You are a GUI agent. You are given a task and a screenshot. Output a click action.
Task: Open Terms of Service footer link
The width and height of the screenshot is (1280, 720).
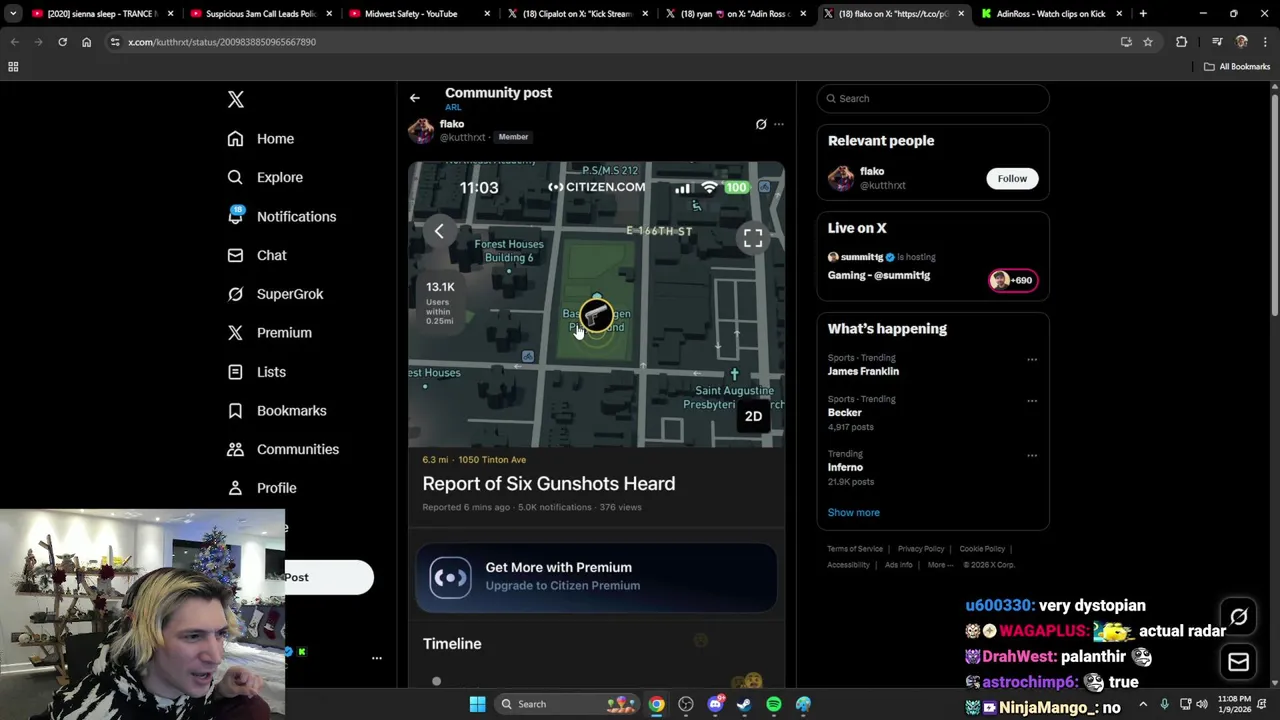click(855, 549)
